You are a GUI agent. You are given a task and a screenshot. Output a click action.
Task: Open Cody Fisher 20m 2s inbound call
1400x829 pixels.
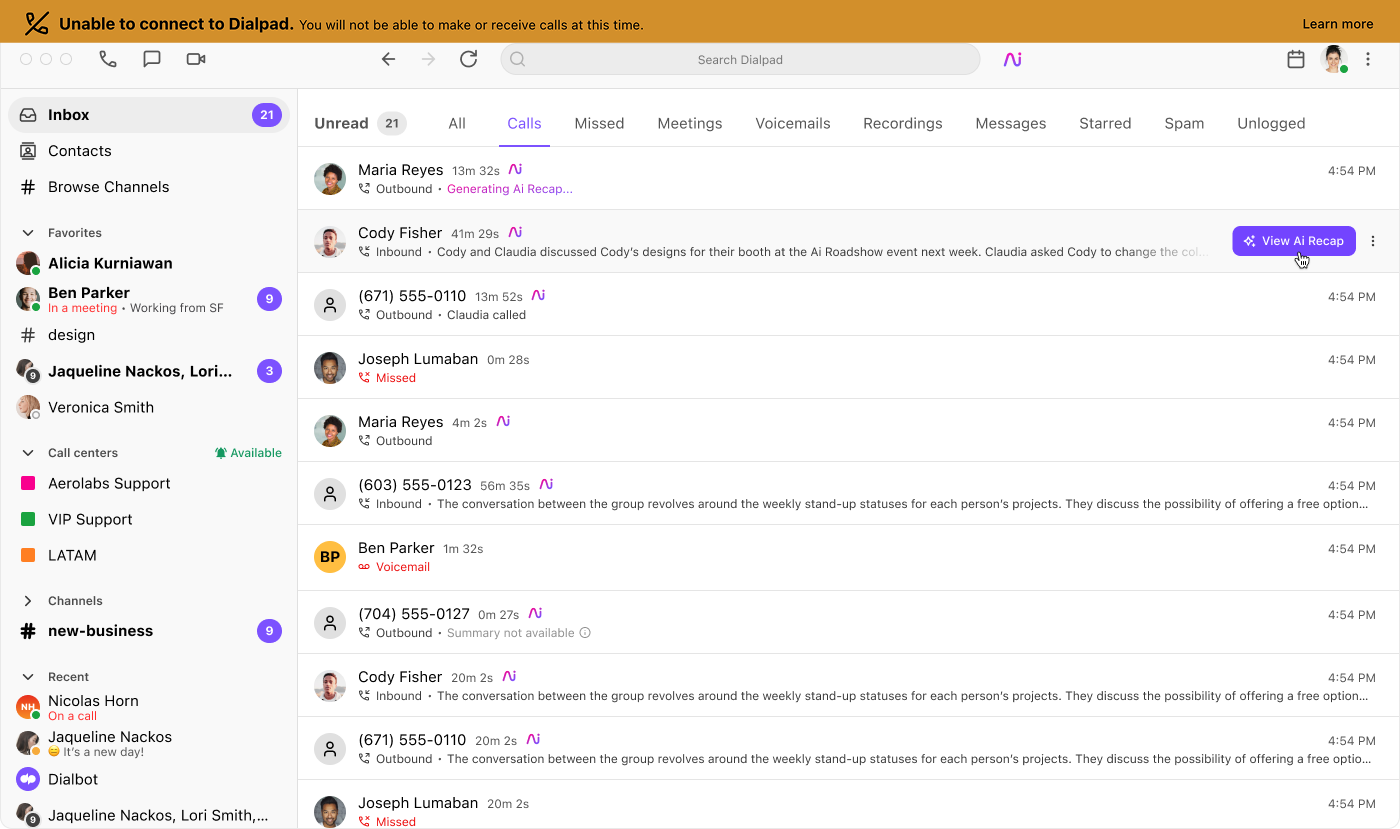click(848, 685)
